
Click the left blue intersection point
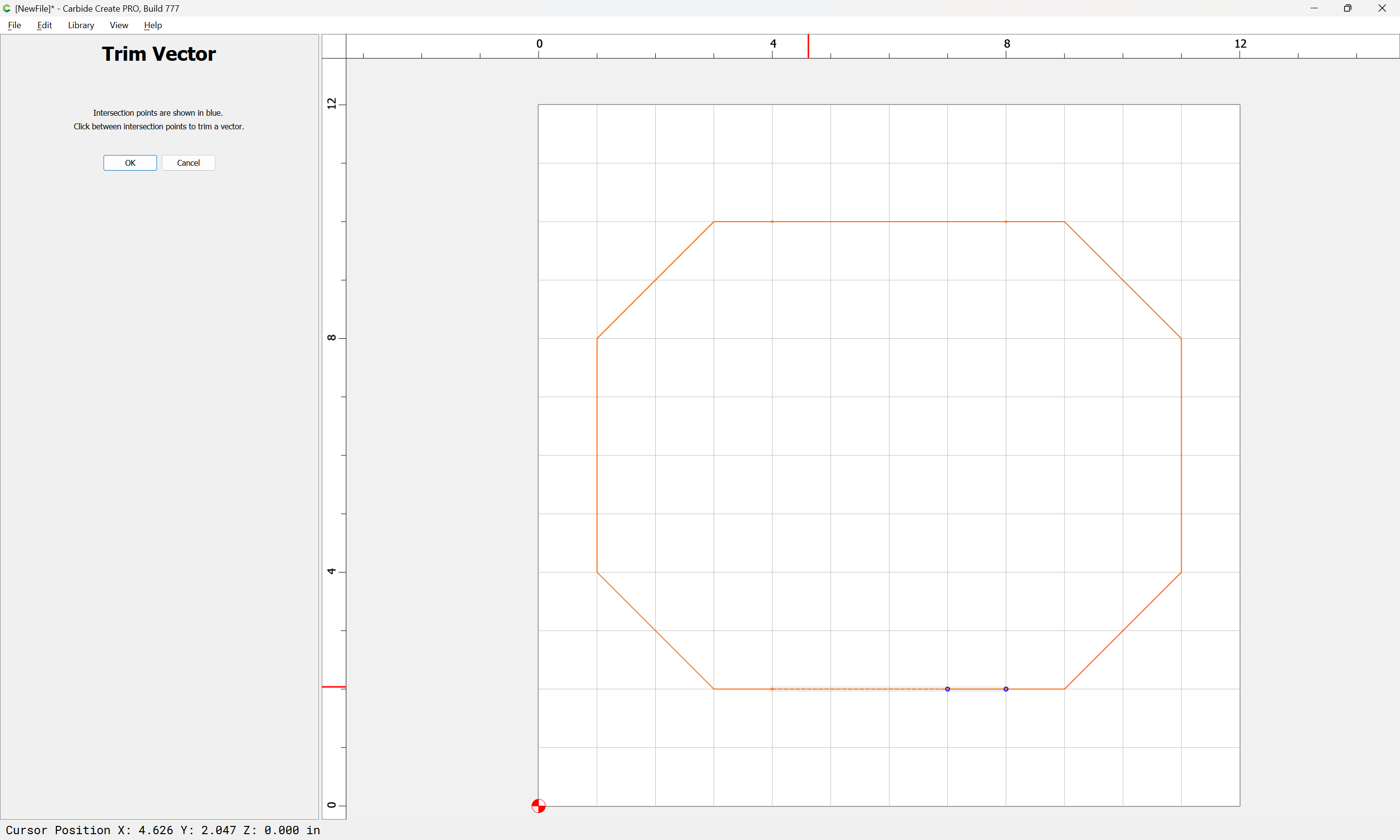pos(947,689)
